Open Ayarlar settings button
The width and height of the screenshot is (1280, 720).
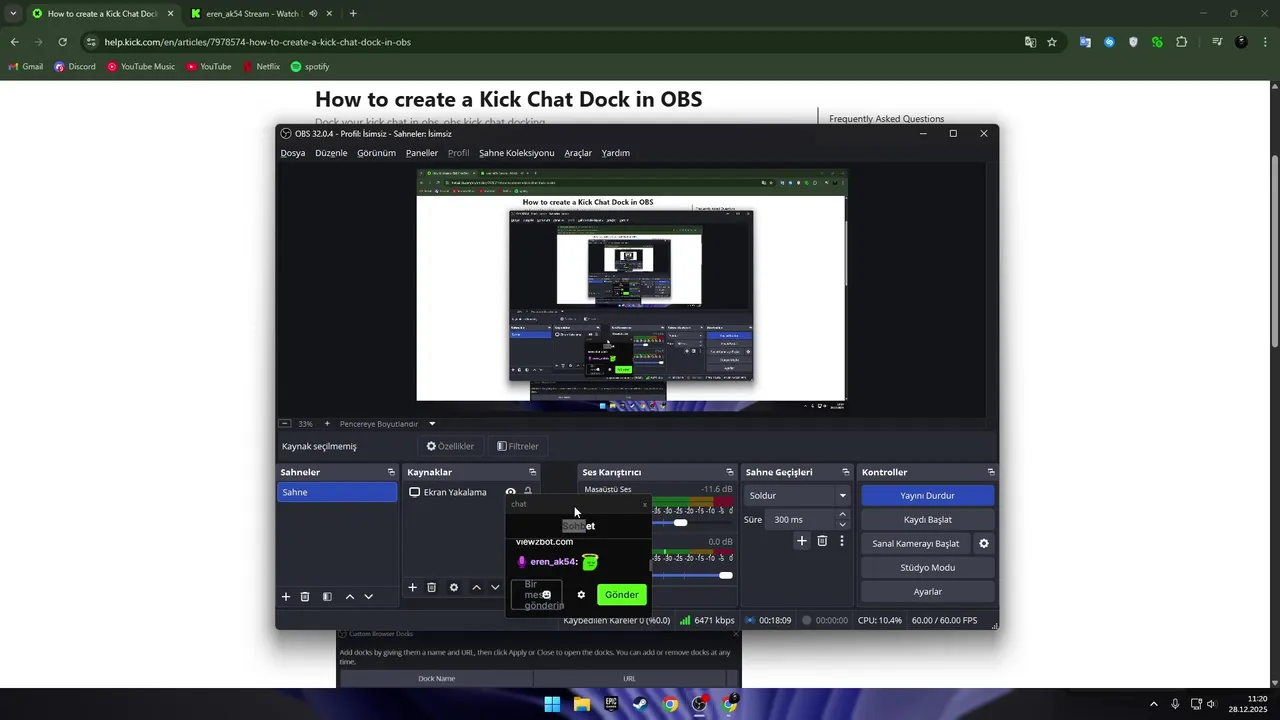pos(927,592)
